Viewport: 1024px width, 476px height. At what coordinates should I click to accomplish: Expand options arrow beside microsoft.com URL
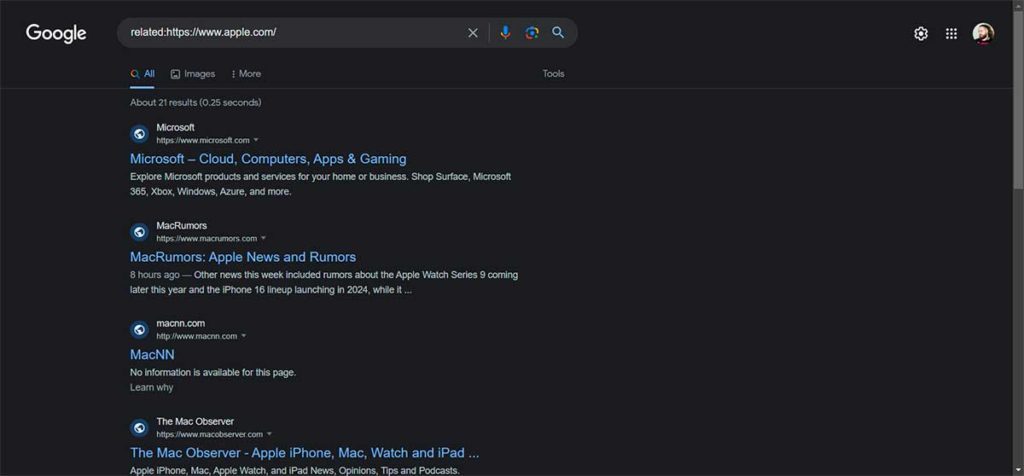coord(256,140)
